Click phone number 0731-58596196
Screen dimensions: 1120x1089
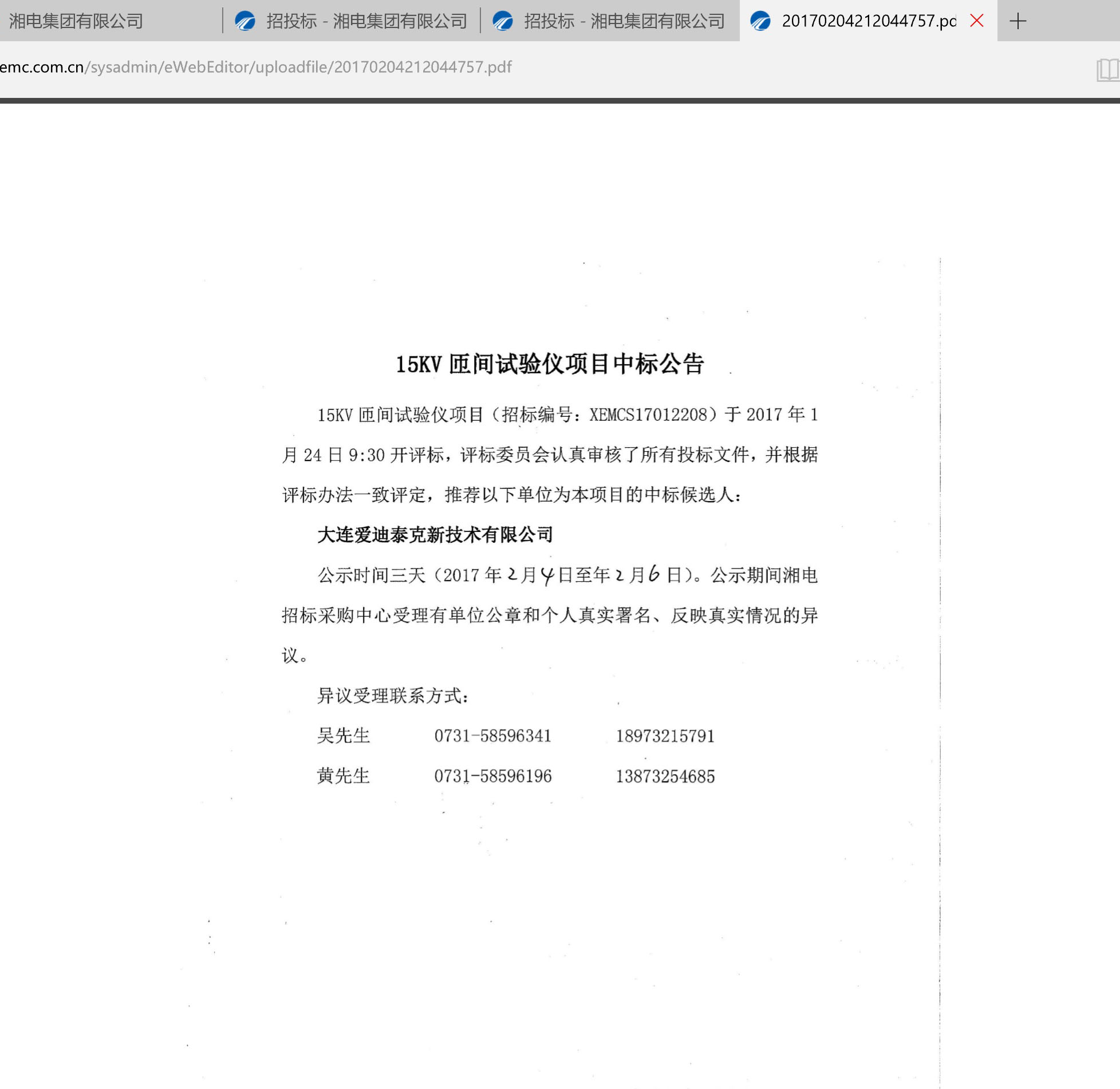492,776
